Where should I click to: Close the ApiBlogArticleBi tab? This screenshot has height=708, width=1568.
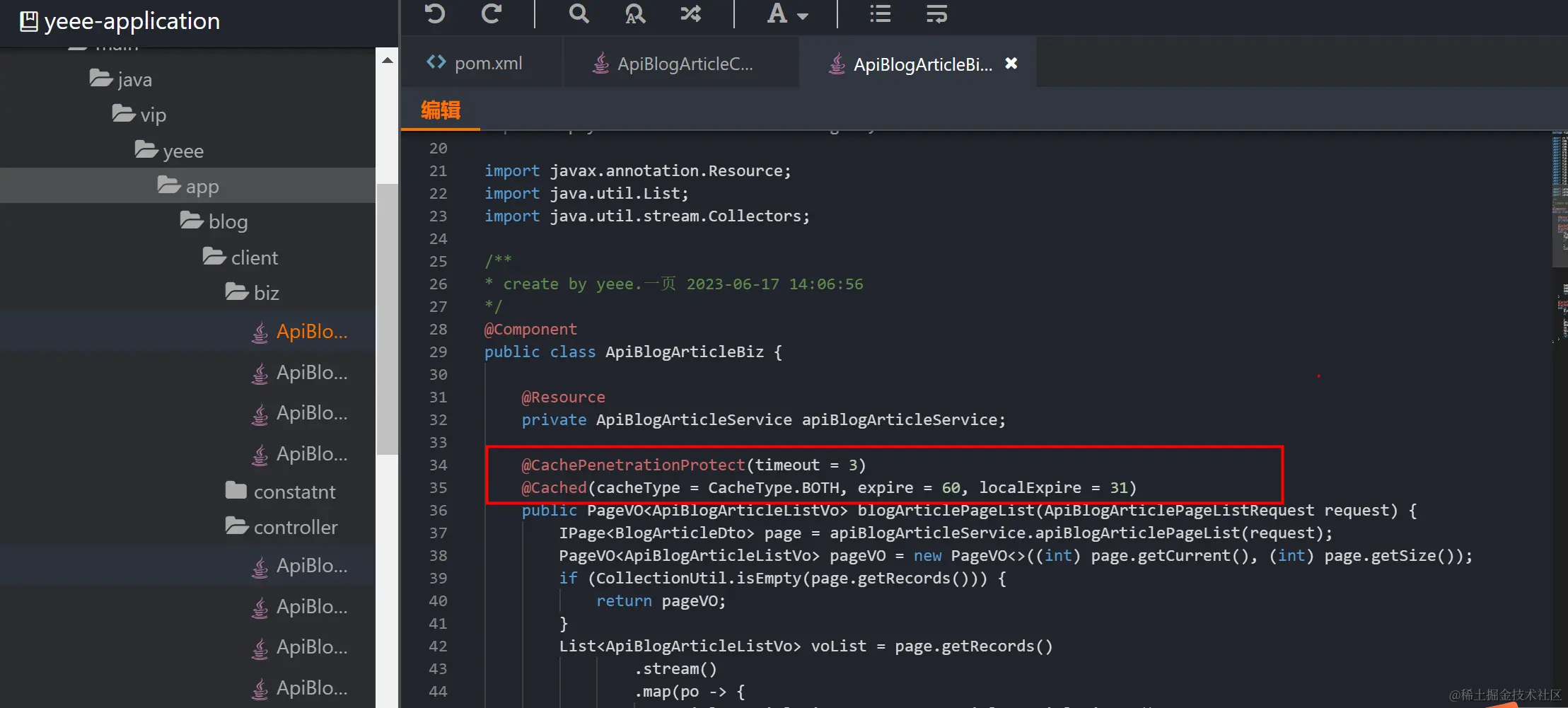pos(1010,62)
